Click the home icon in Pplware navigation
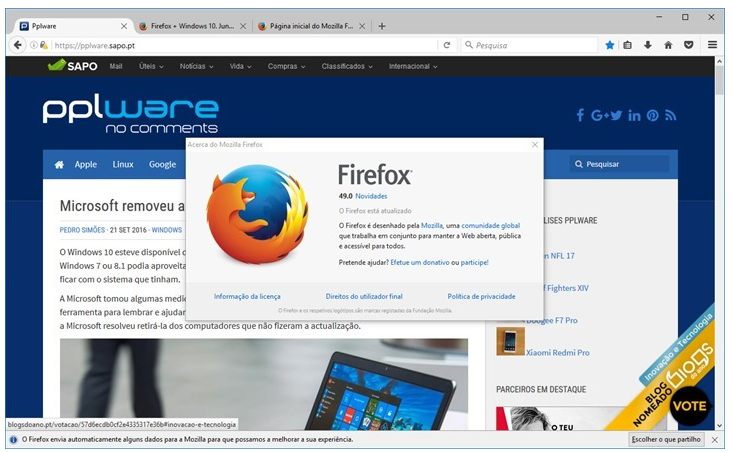This screenshot has width=733, height=452. click(x=59, y=165)
